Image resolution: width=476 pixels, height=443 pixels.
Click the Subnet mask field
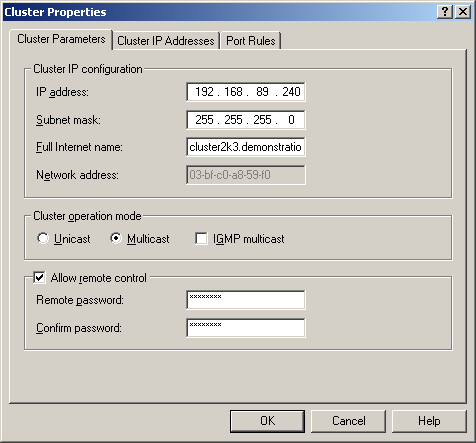tap(246, 120)
